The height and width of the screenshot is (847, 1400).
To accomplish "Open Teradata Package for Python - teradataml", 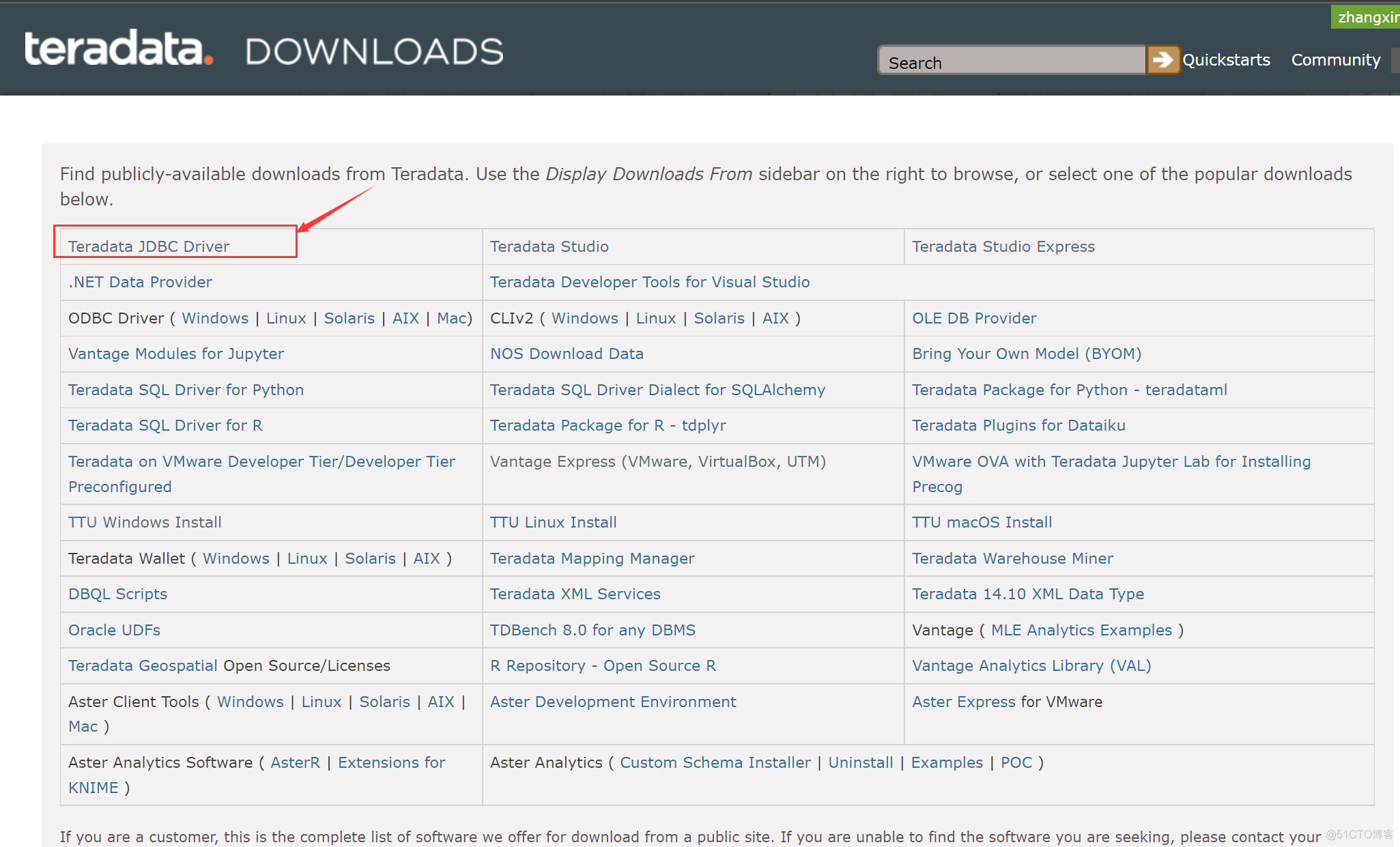I will click(x=1070, y=390).
